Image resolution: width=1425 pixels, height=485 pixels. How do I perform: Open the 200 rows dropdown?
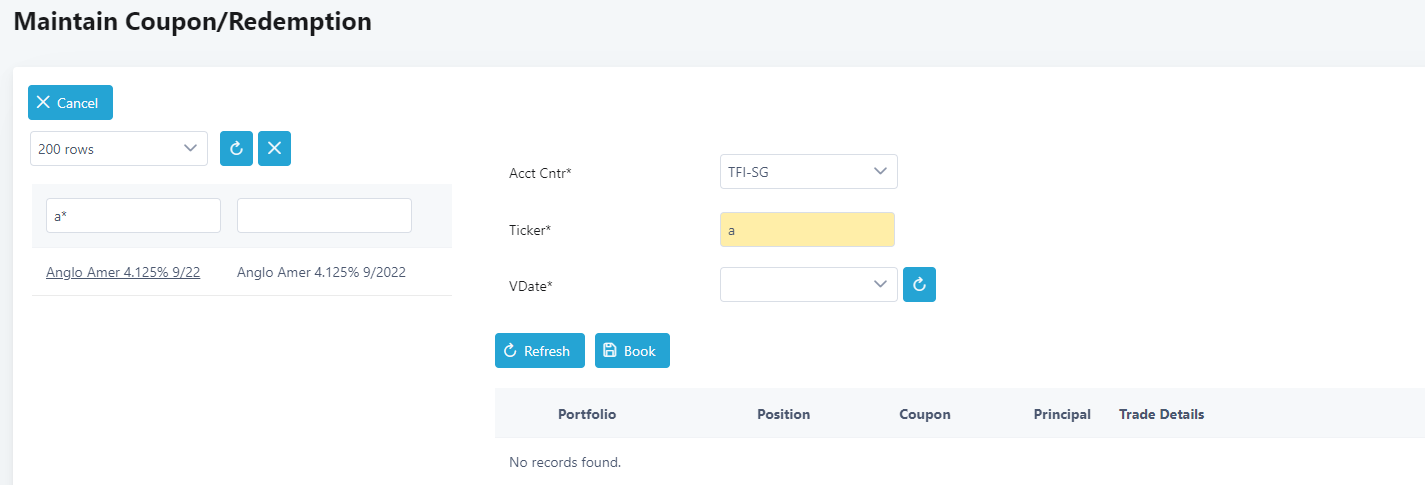point(119,148)
